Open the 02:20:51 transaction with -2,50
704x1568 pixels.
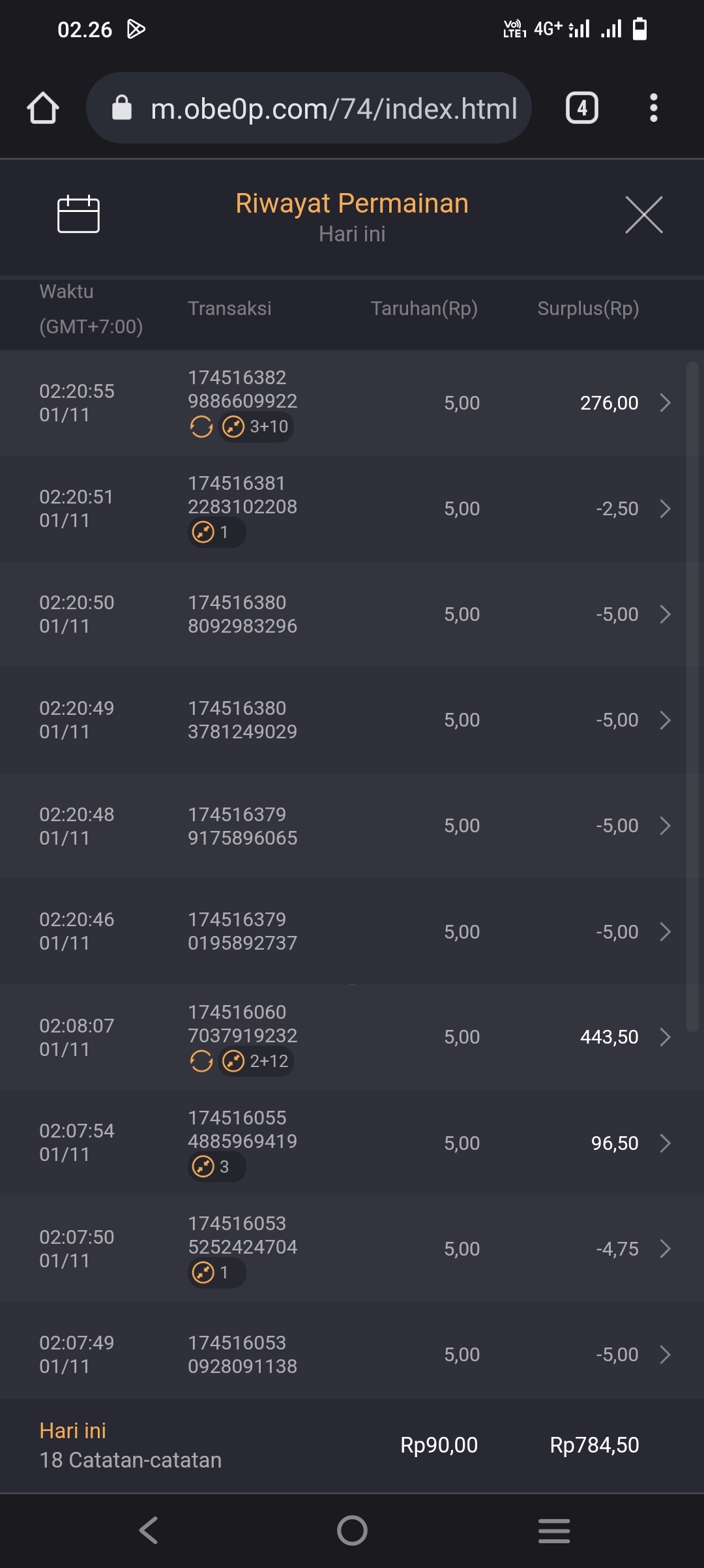(352, 509)
